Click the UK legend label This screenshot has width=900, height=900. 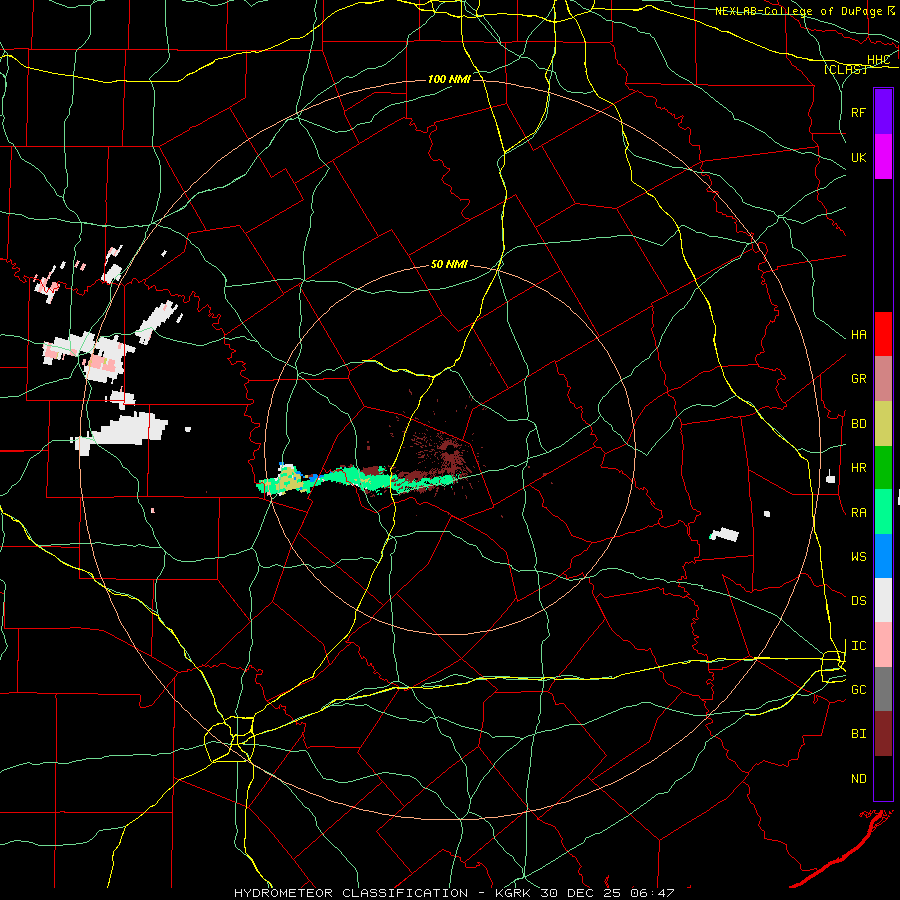coord(858,157)
